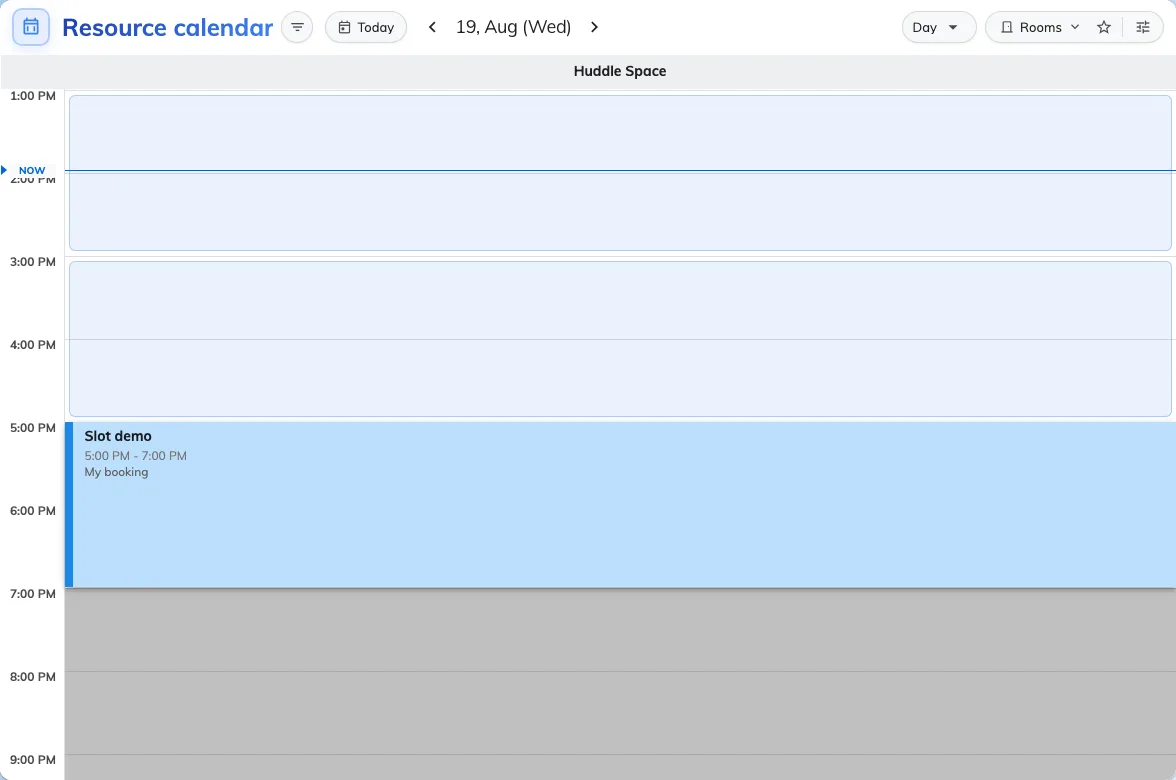Go to the next day

pyautogui.click(x=594, y=27)
